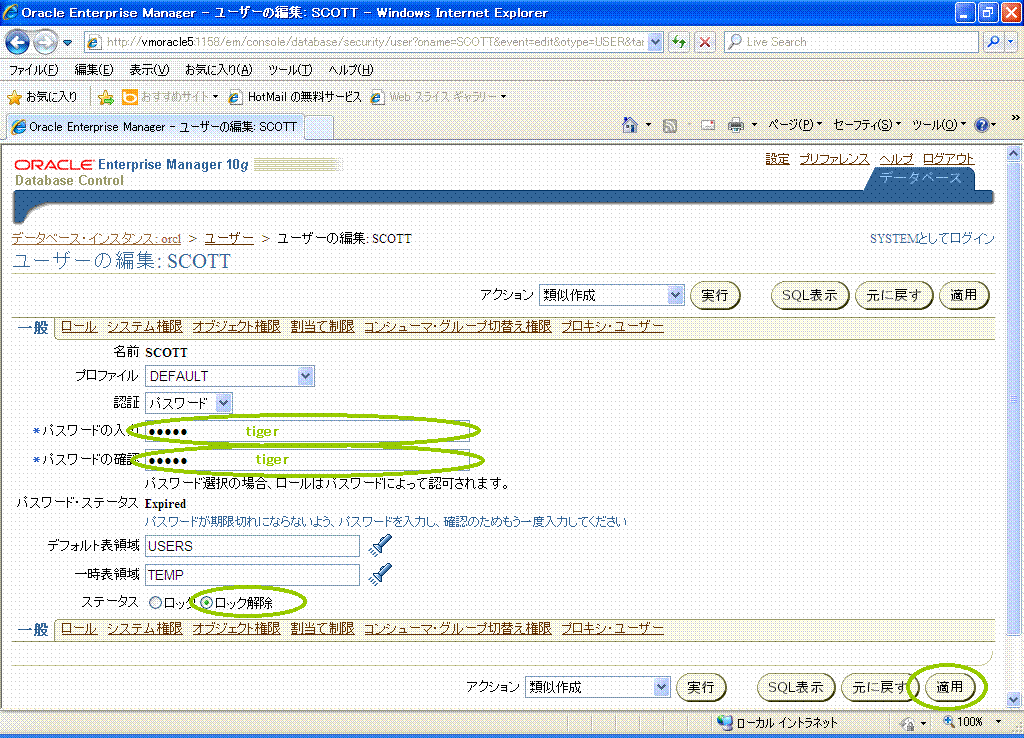The width and height of the screenshot is (1024, 738).
Task: Switch to the システム権限 tab at top
Action: pos(144,326)
